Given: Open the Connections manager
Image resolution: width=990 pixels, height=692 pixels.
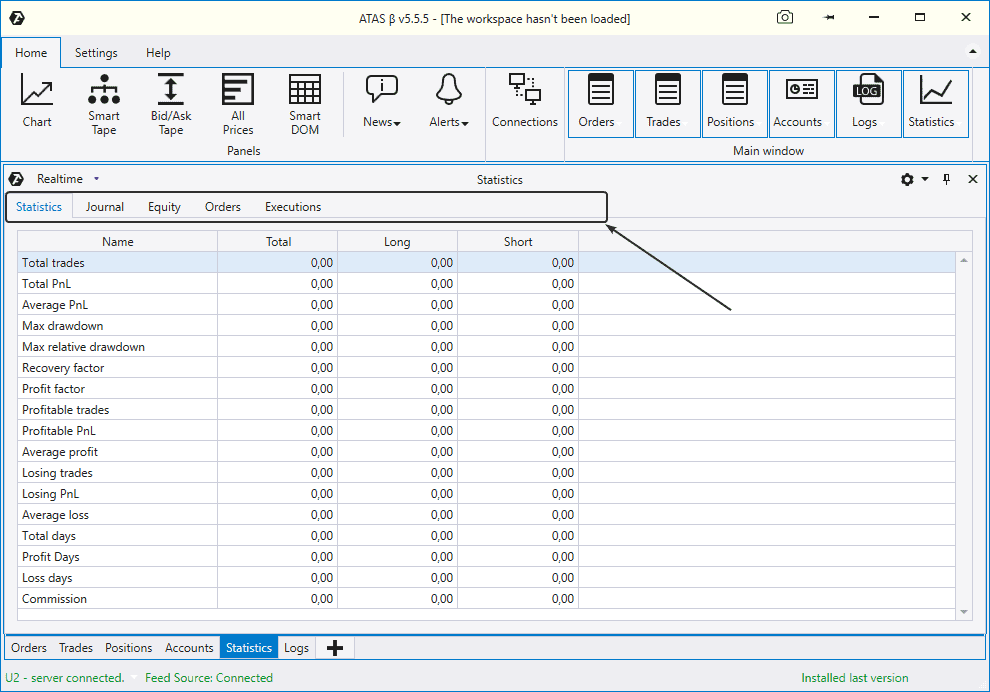Looking at the screenshot, I should point(524,102).
